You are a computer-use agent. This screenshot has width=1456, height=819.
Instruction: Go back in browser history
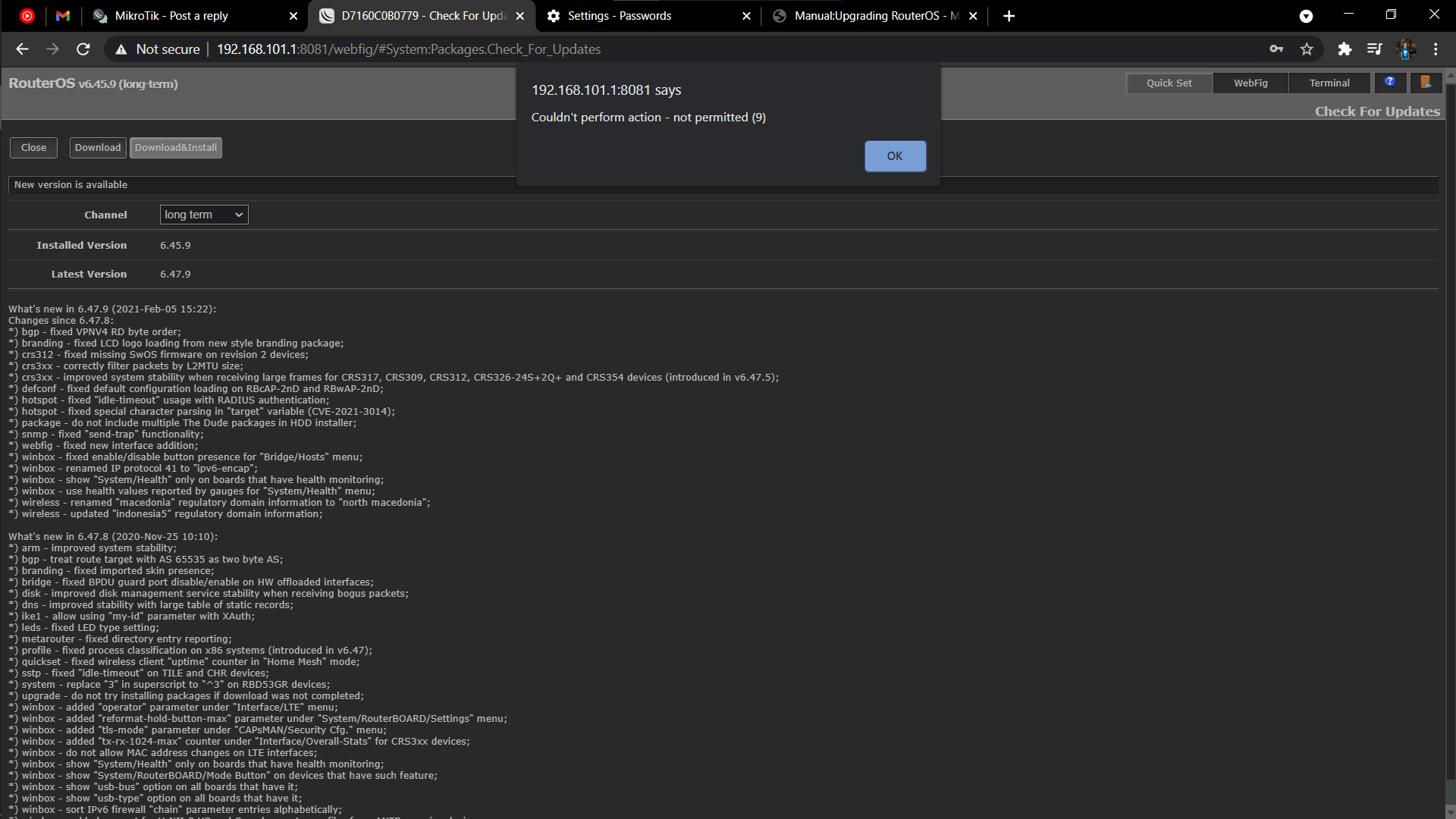(22, 49)
